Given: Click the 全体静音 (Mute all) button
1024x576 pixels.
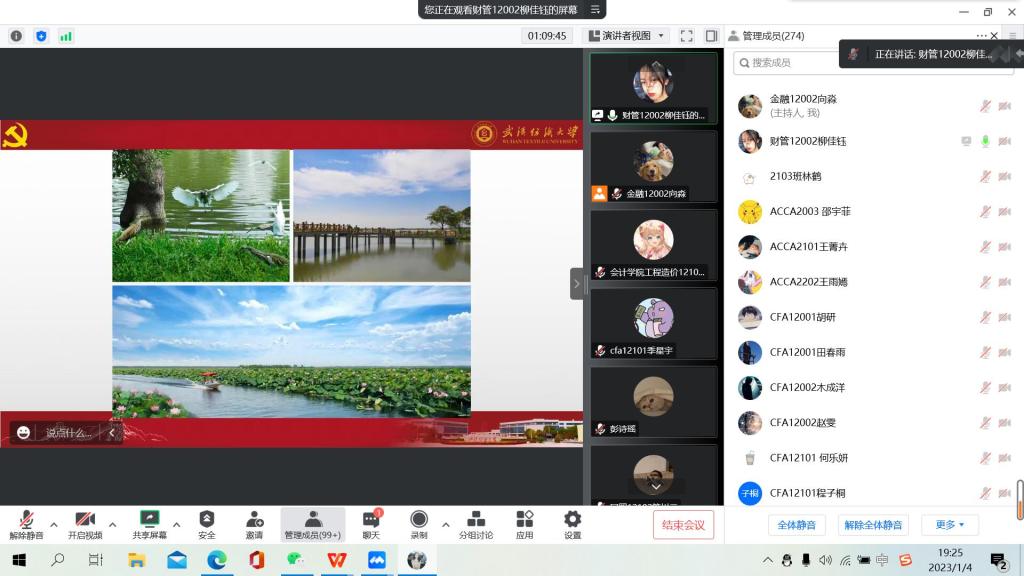Looking at the screenshot, I should click(797, 525).
